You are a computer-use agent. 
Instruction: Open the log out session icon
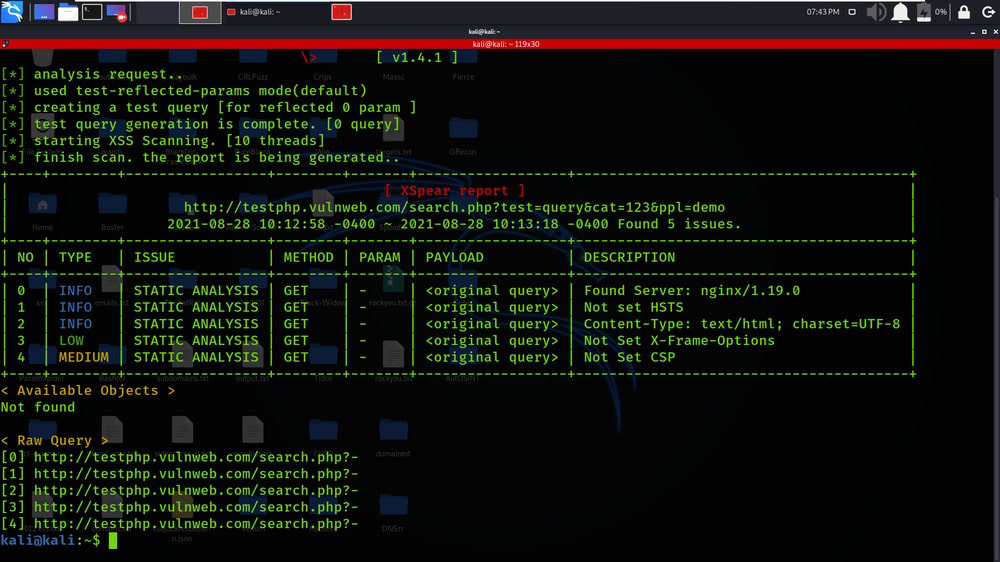987,11
